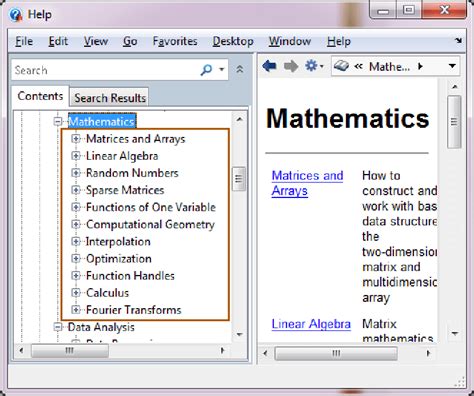Open the search options dropdown arrow
Viewport: 474px width, 396px height.
[222, 69]
